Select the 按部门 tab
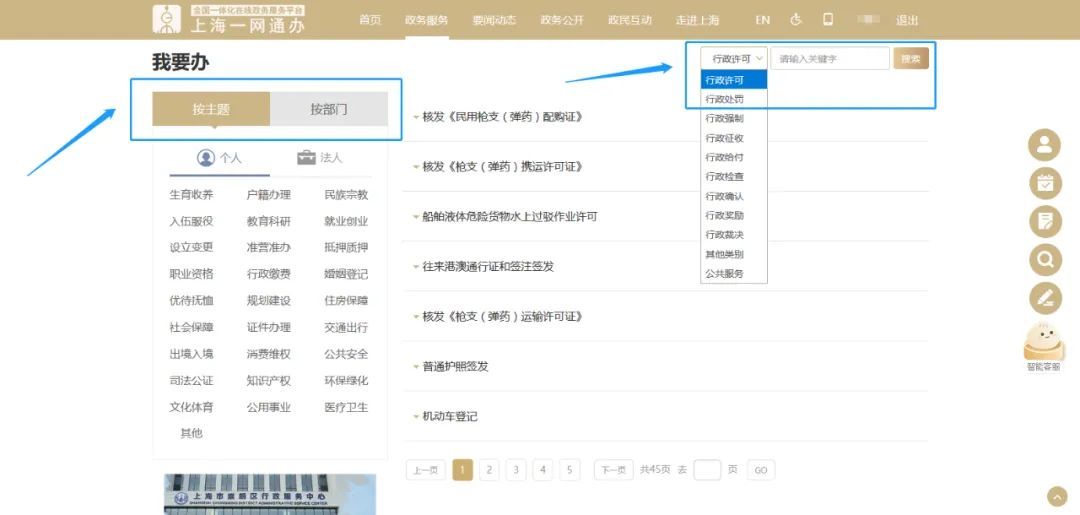This screenshot has height=515, width=1080. pyautogui.click(x=329, y=109)
